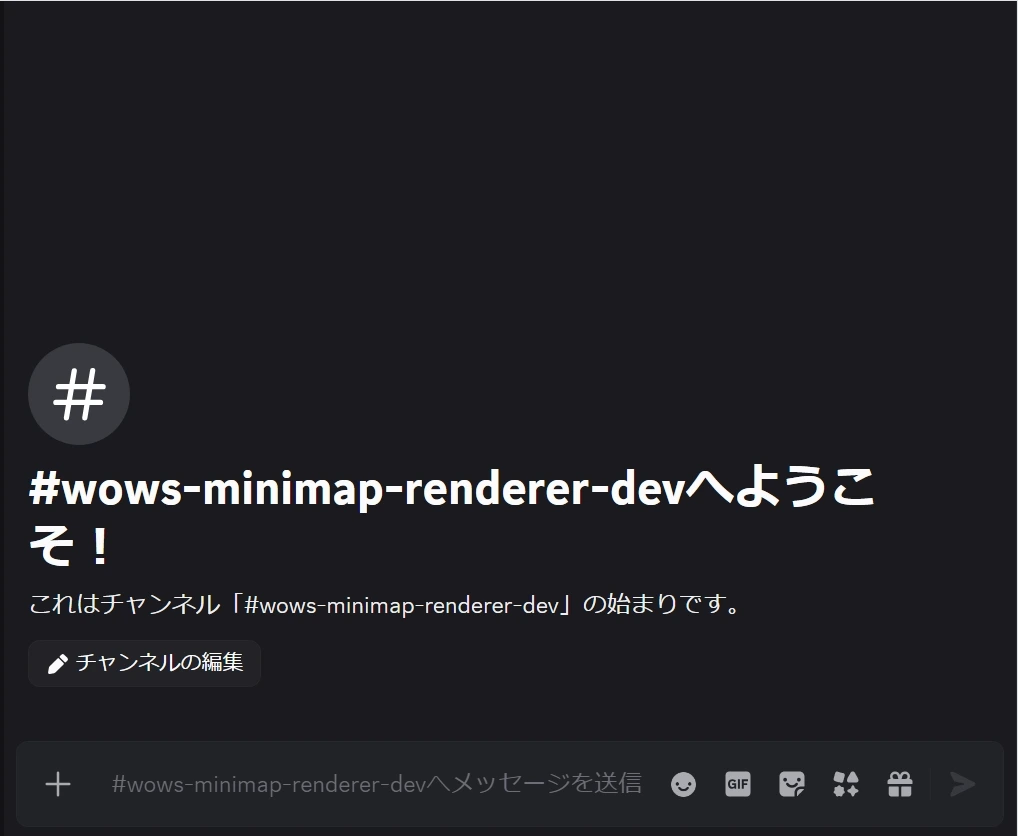Click the send message arrow icon
The height and width of the screenshot is (836, 1018).
click(x=962, y=784)
